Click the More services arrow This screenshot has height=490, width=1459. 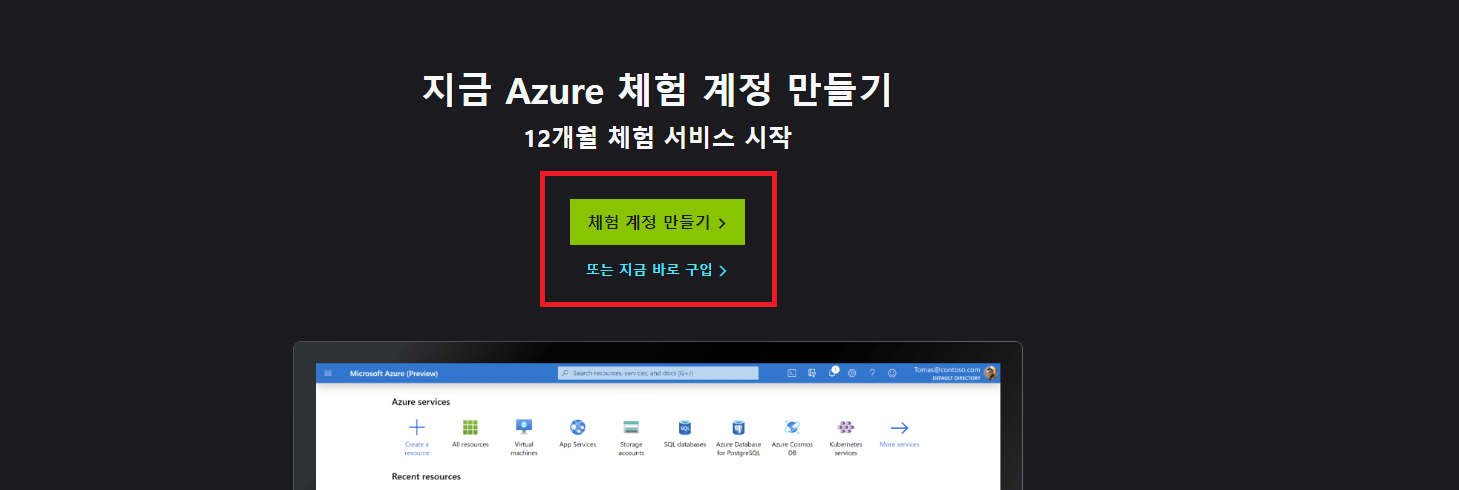click(899, 427)
